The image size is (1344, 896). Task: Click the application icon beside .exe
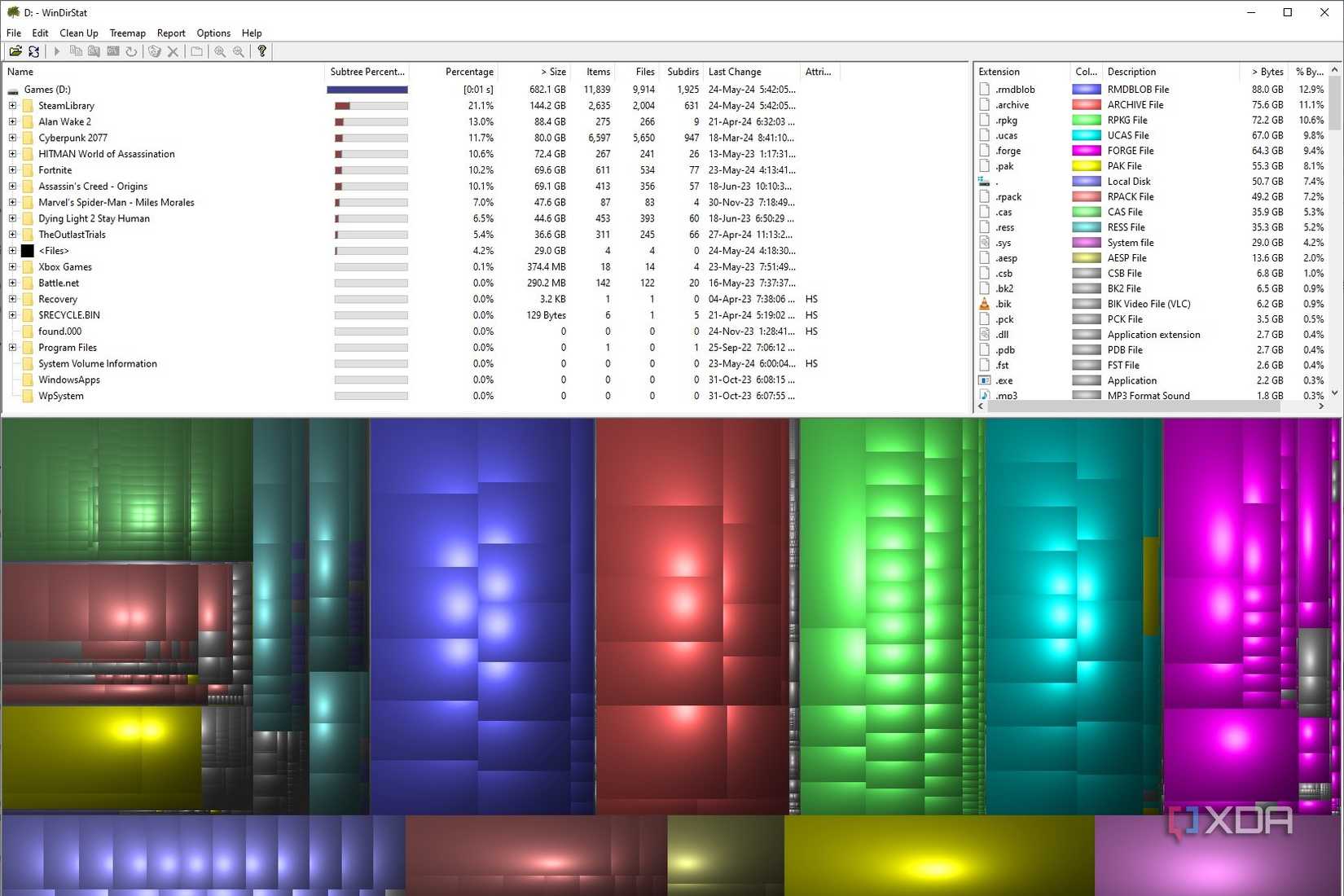tap(985, 380)
